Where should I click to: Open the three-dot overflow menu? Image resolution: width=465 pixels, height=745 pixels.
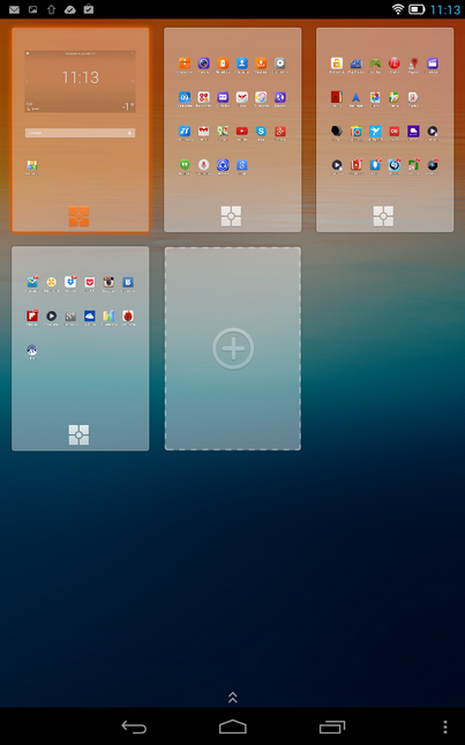[x=445, y=727]
